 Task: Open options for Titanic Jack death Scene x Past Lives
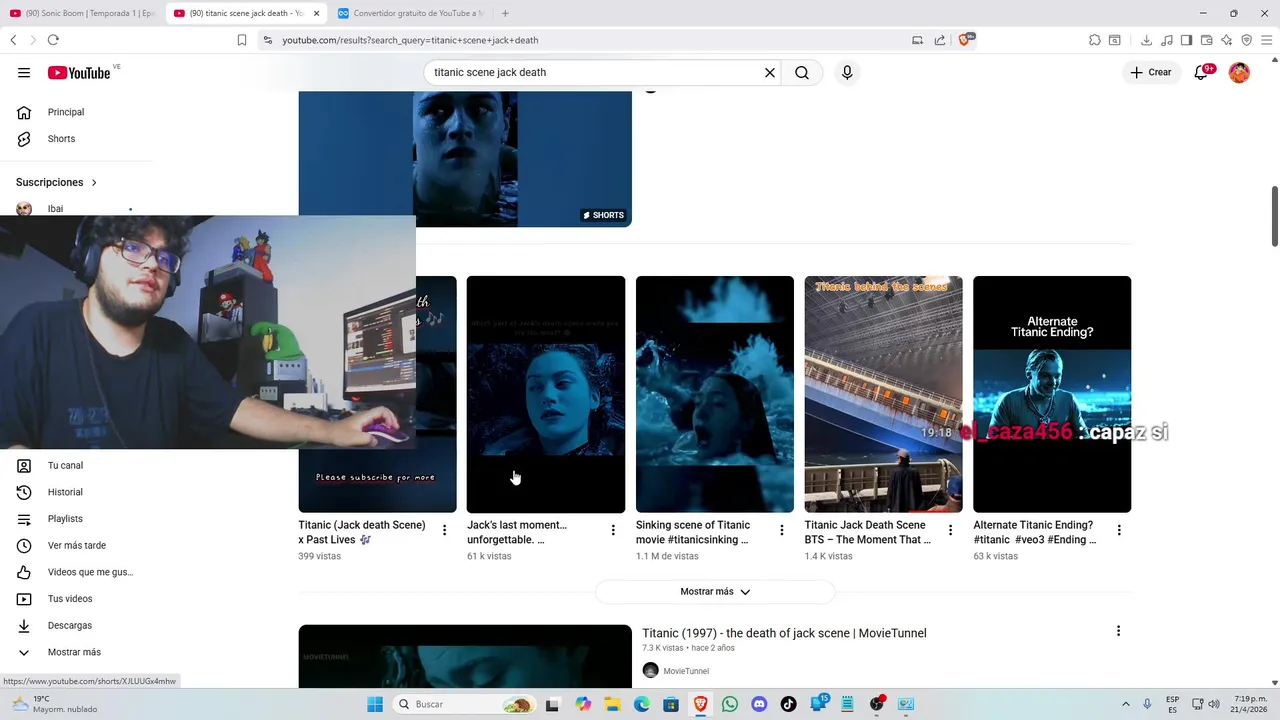click(445, 530)
